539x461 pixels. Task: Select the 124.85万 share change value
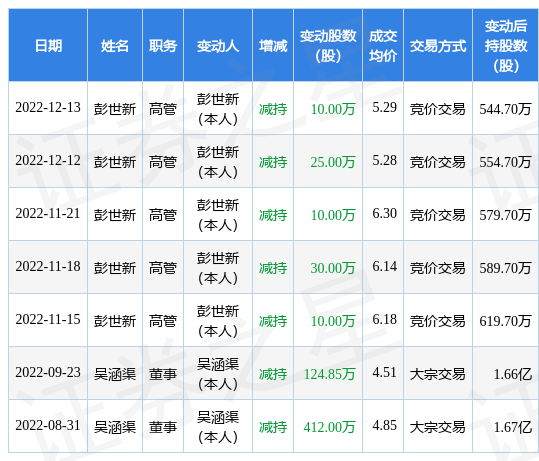329,374
